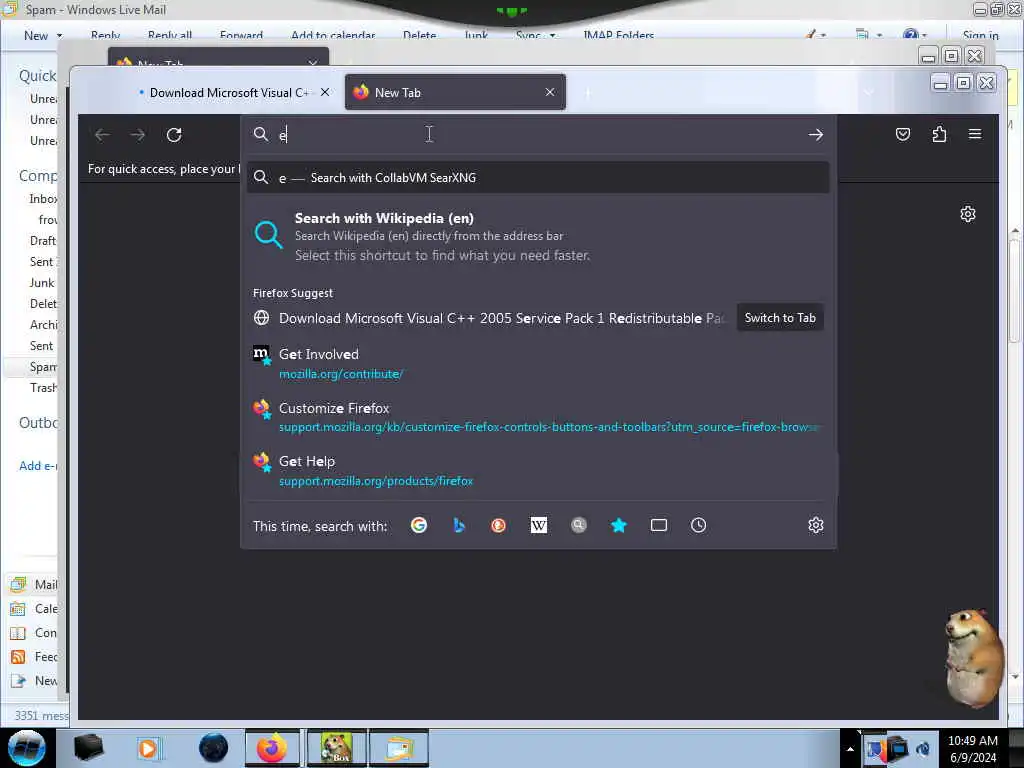1024x768 pixels.
Task: Click the Windows Start orb
Action: (27, 748)
